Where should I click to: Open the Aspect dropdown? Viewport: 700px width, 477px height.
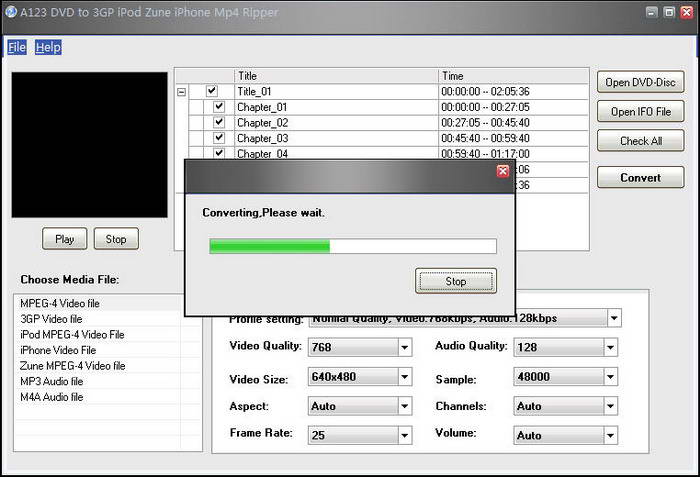pyautogui.click(x=404, y=406)
